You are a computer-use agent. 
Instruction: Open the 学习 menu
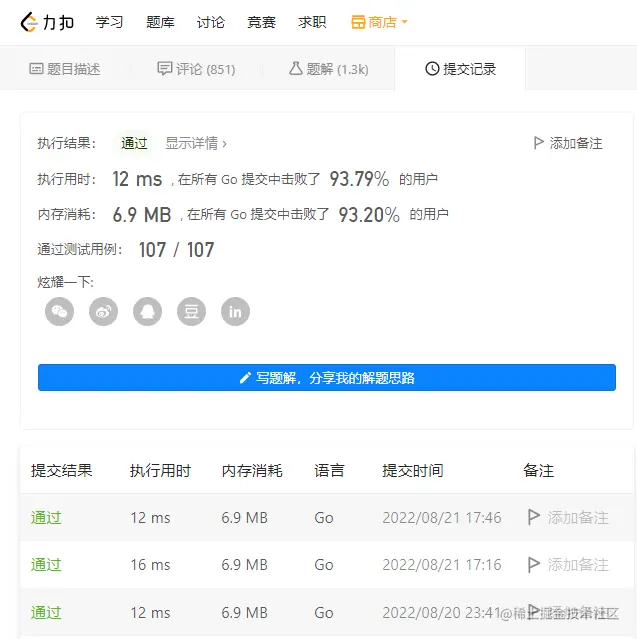click(109, 22)
